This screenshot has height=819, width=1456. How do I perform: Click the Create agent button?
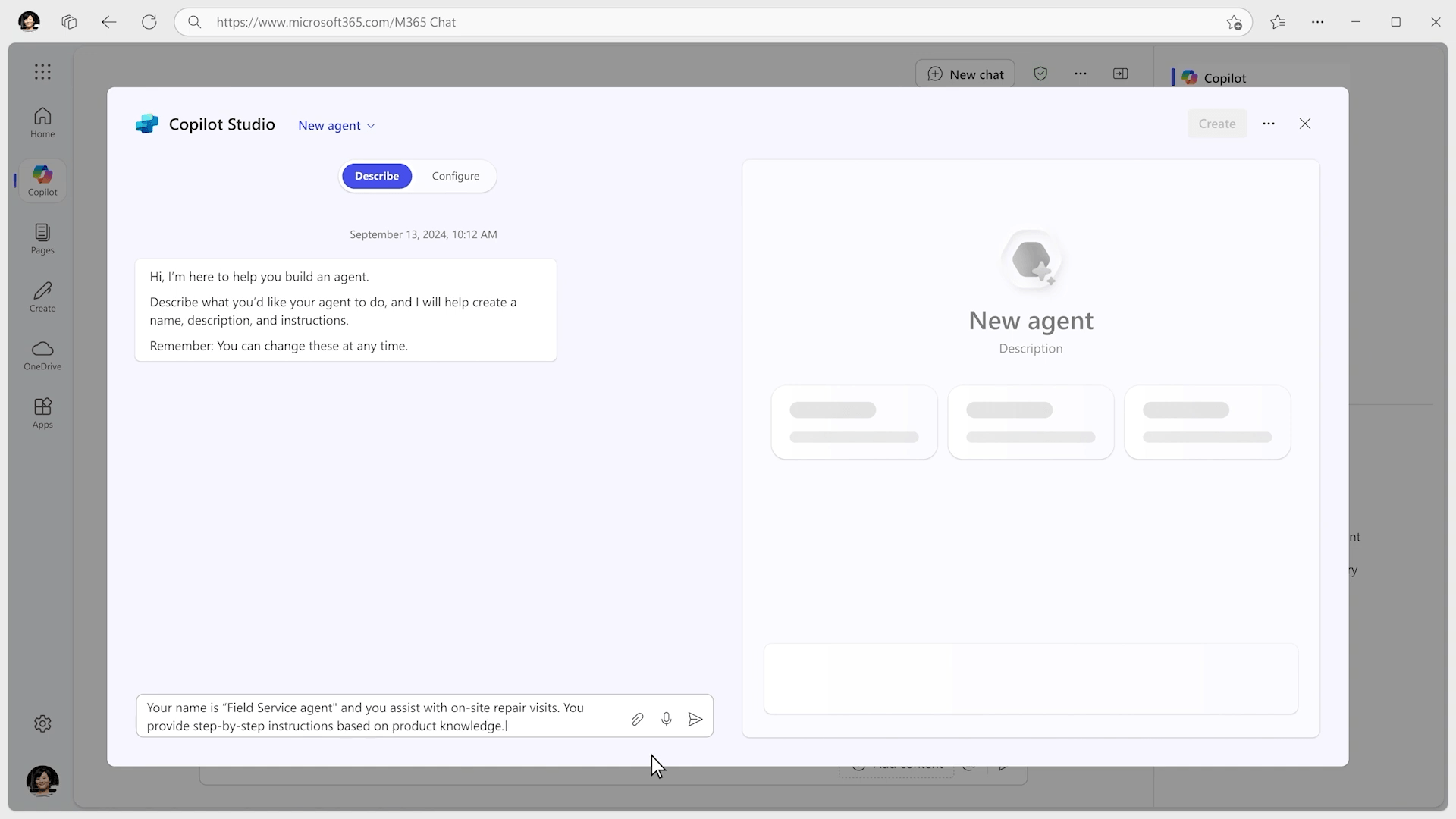click(x=1216, y=124)
